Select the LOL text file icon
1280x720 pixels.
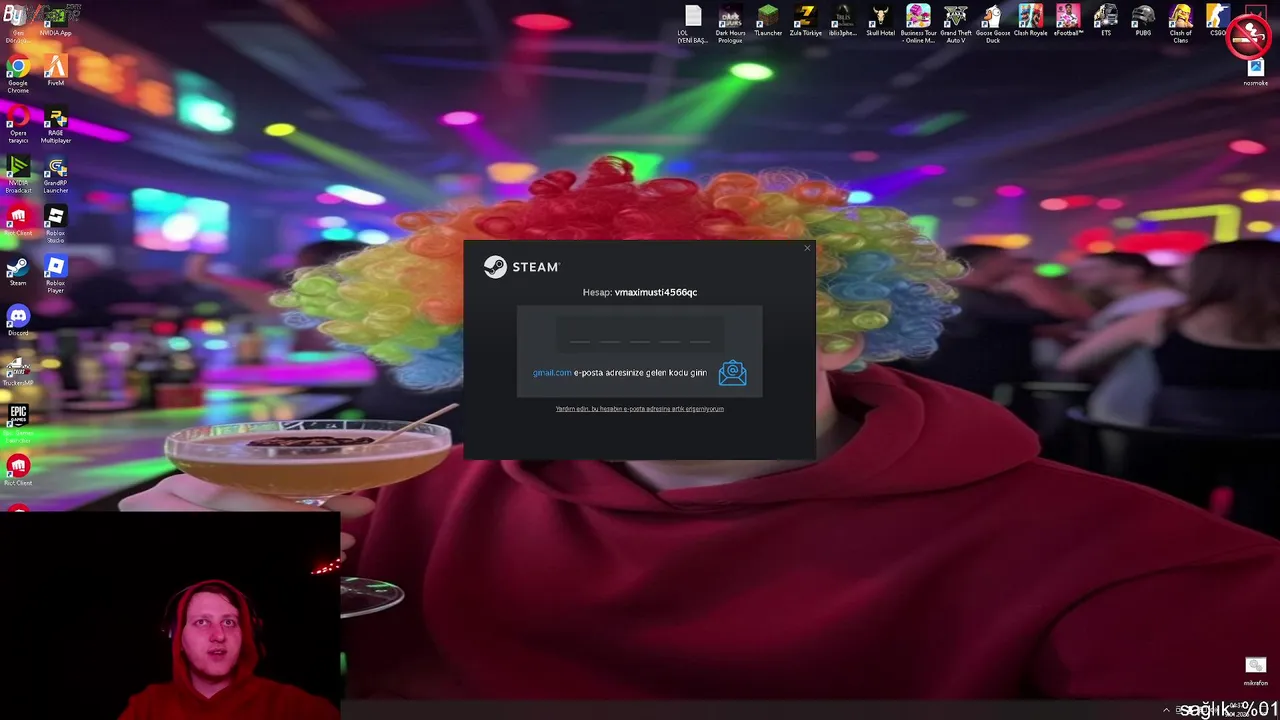(x=693, y=24)
